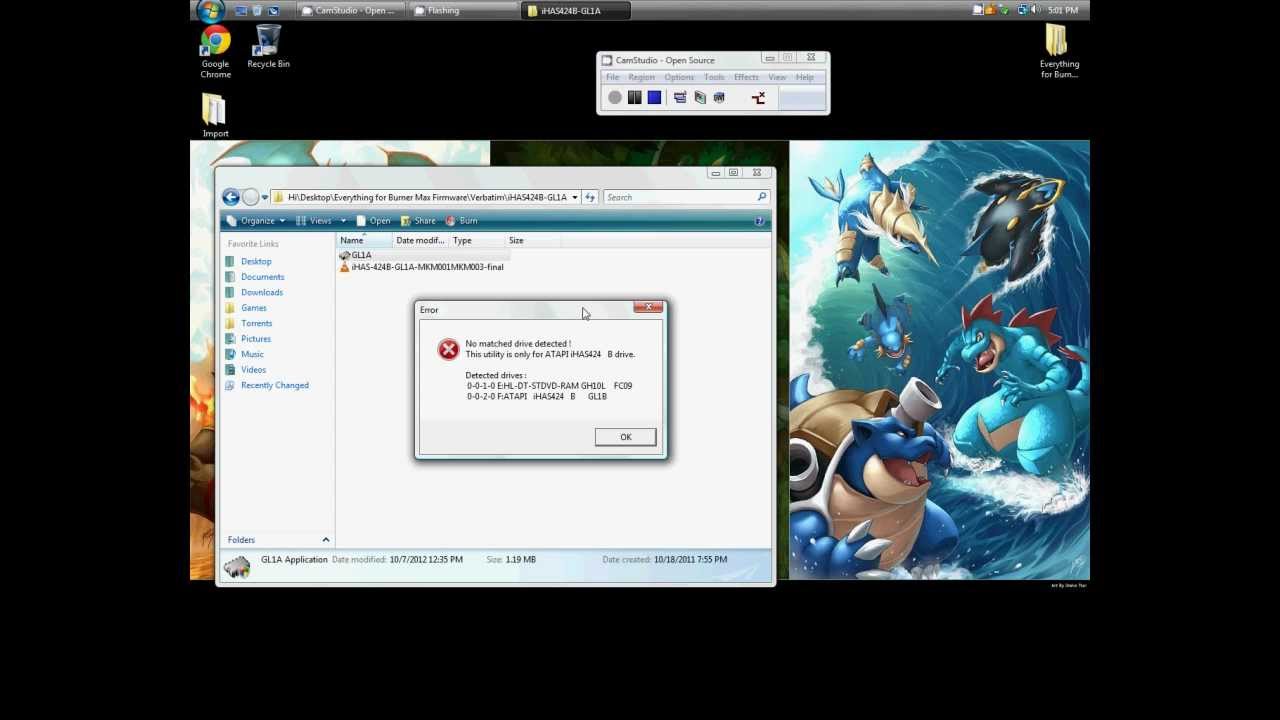The image size is (1280, 720).
Task: Open the CamStudio File menu
Action: [x=612, y=77]
